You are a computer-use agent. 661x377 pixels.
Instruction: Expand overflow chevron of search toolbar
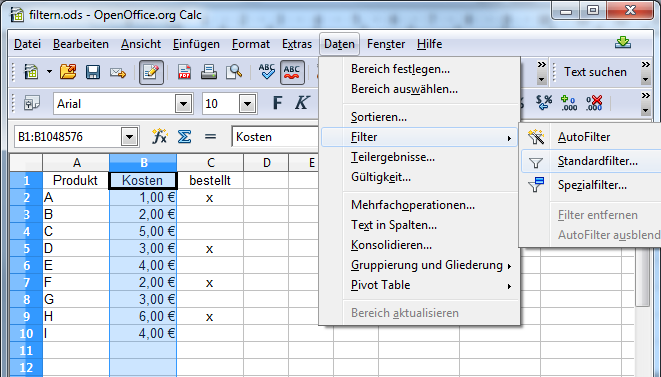(x=645, y=65)
